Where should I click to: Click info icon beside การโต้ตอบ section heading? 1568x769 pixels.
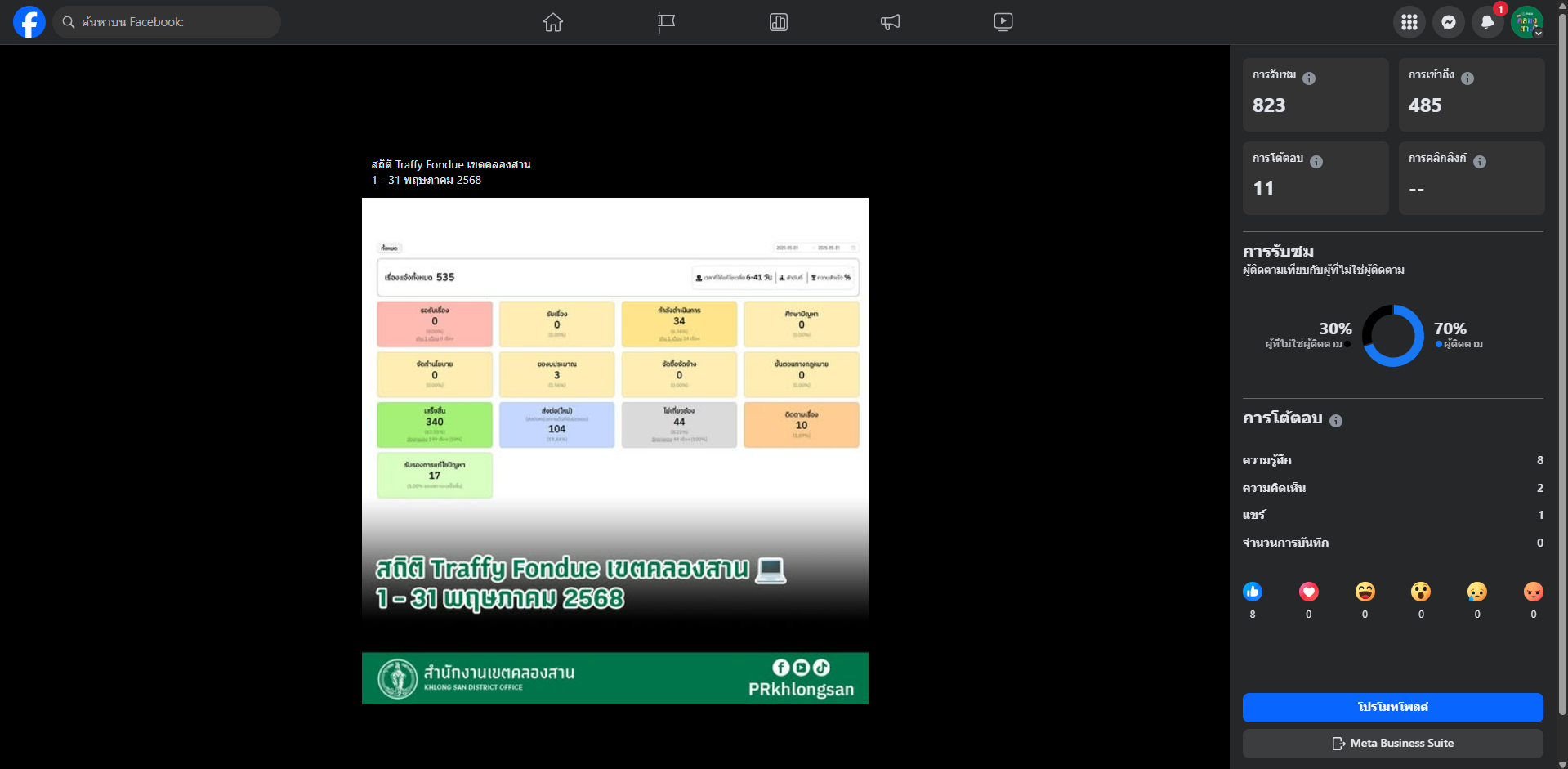tap(1336, 421)
